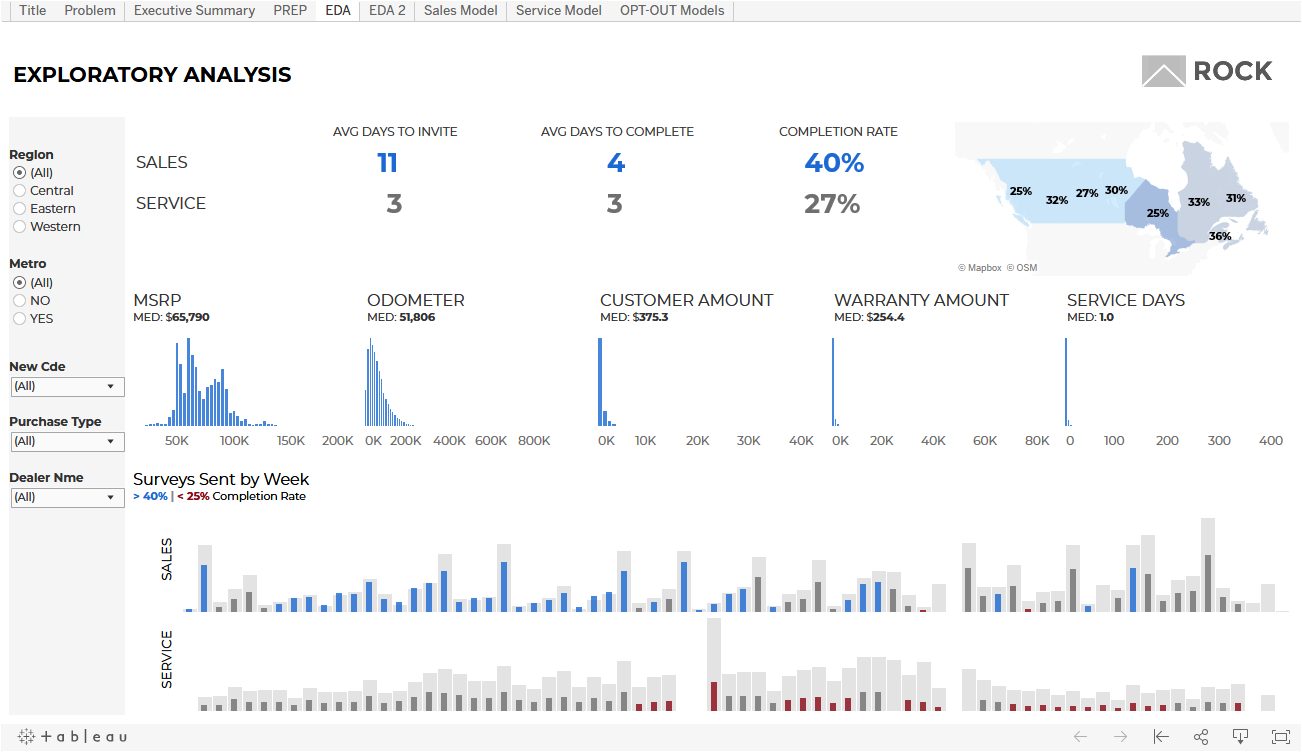Open the share icon
Screen dimensions: 1302x752
tap(1201, 737)
